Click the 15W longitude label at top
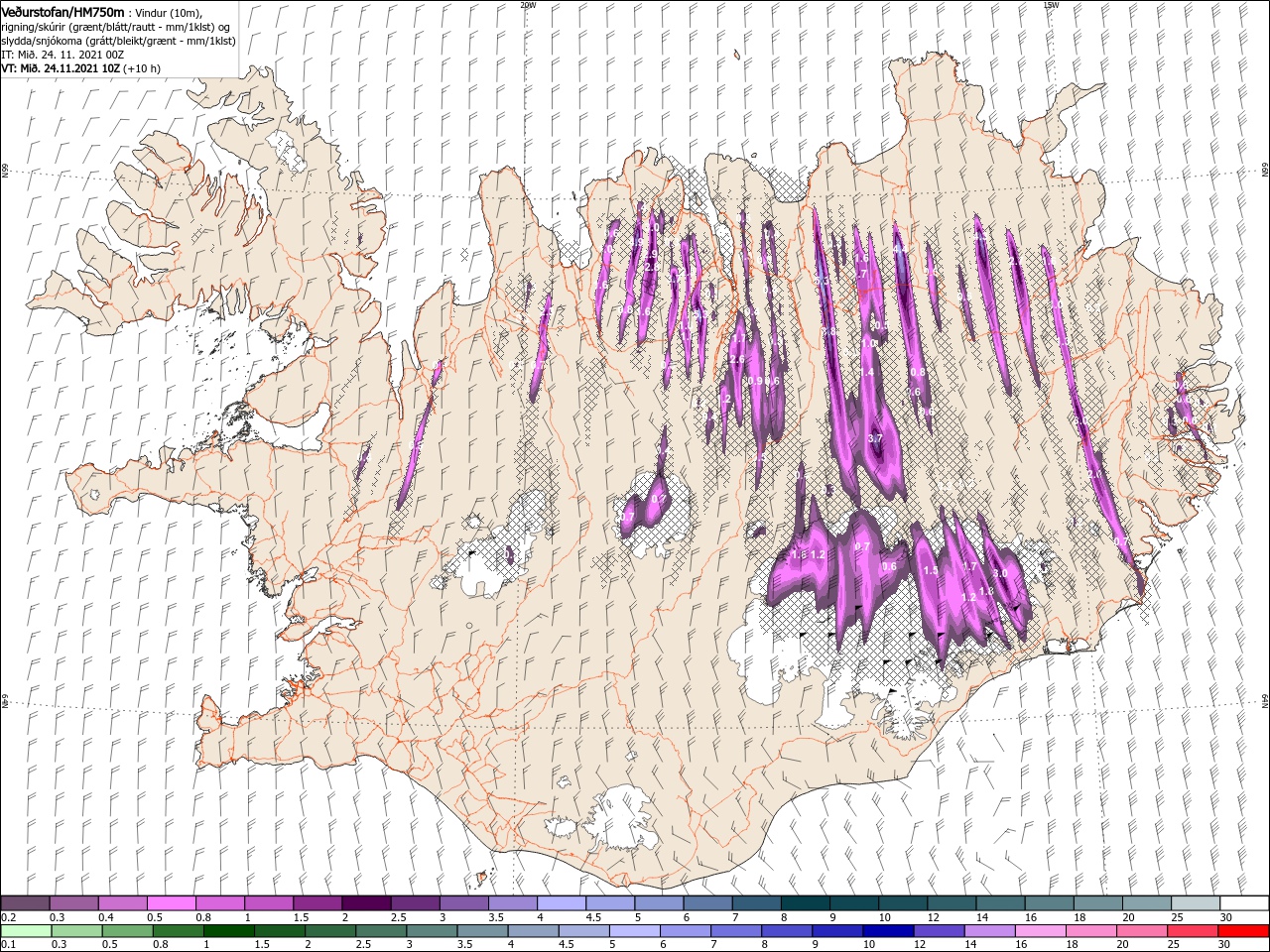The width and height of the screenshot is (1270, 952). pyautogui.click(x=1052, y=5)
